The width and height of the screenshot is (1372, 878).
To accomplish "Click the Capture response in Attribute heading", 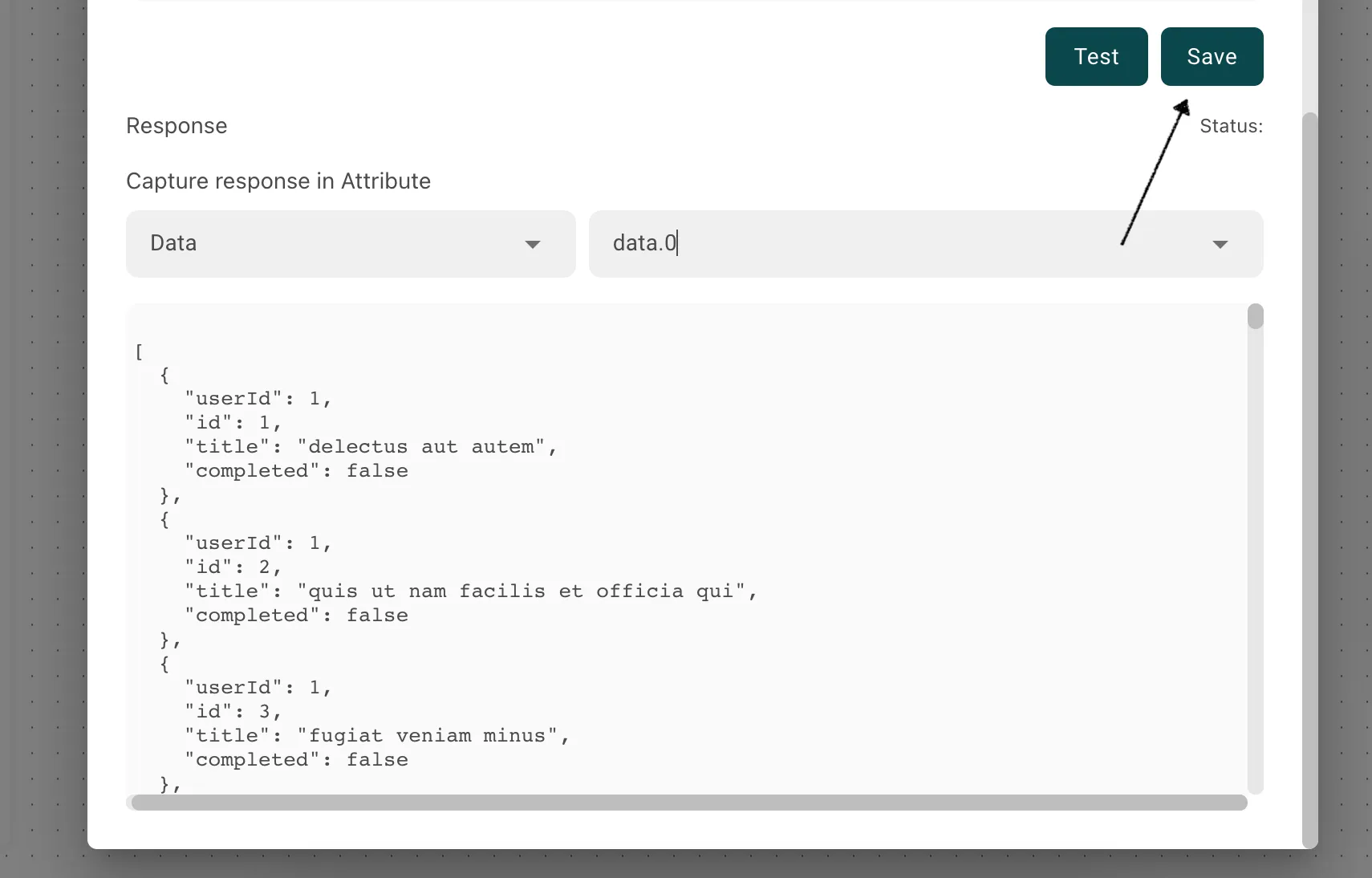I will (278, 181).
